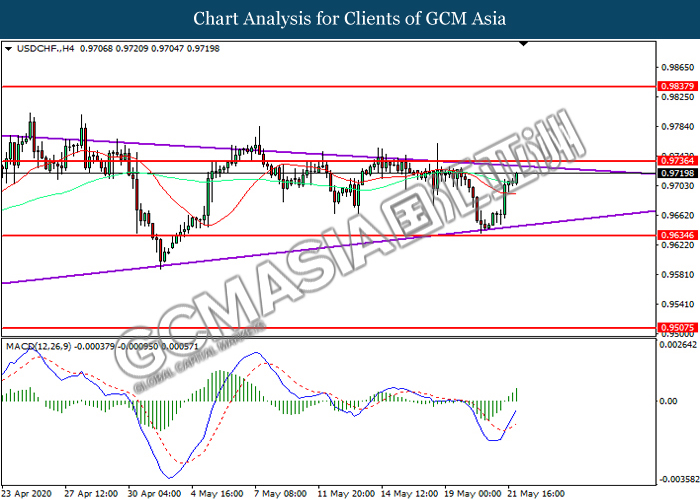Click the 0.97364 red price label
The image size is (700, 500).
pos(677,161)
